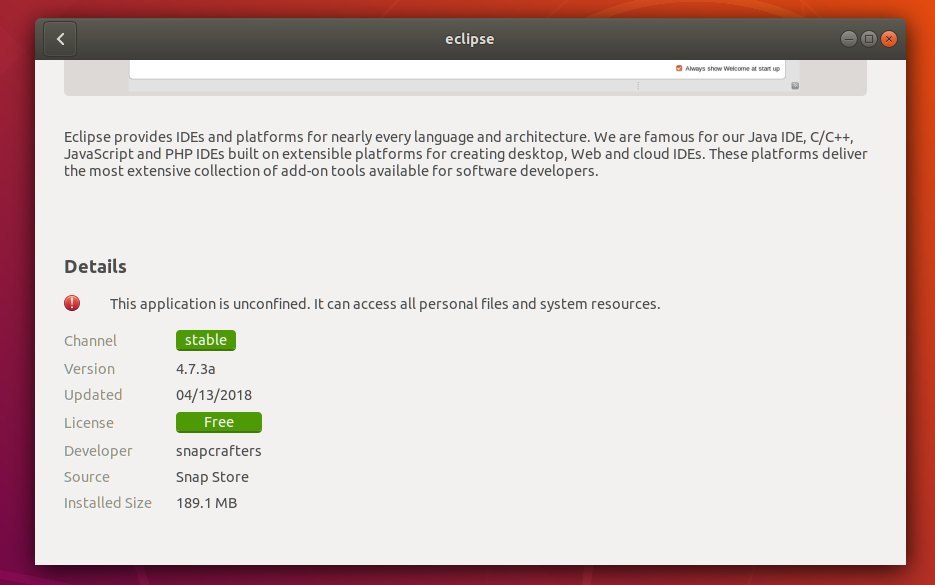Select the green 'stable' channel badge
This screenshot has width=935, height=585.
click(x=206, y=340)
